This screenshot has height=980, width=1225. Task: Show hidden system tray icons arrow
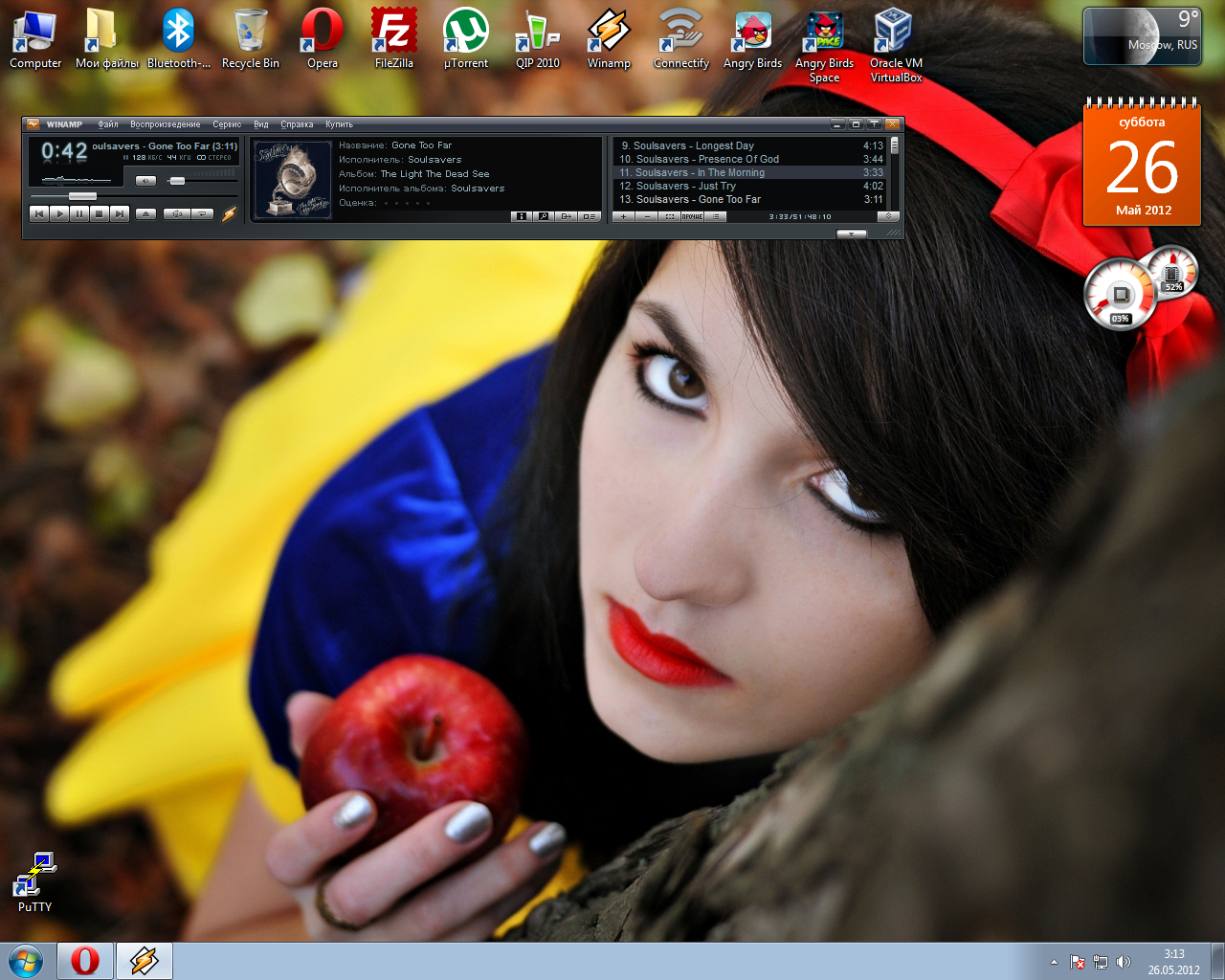click(1054, 962)
